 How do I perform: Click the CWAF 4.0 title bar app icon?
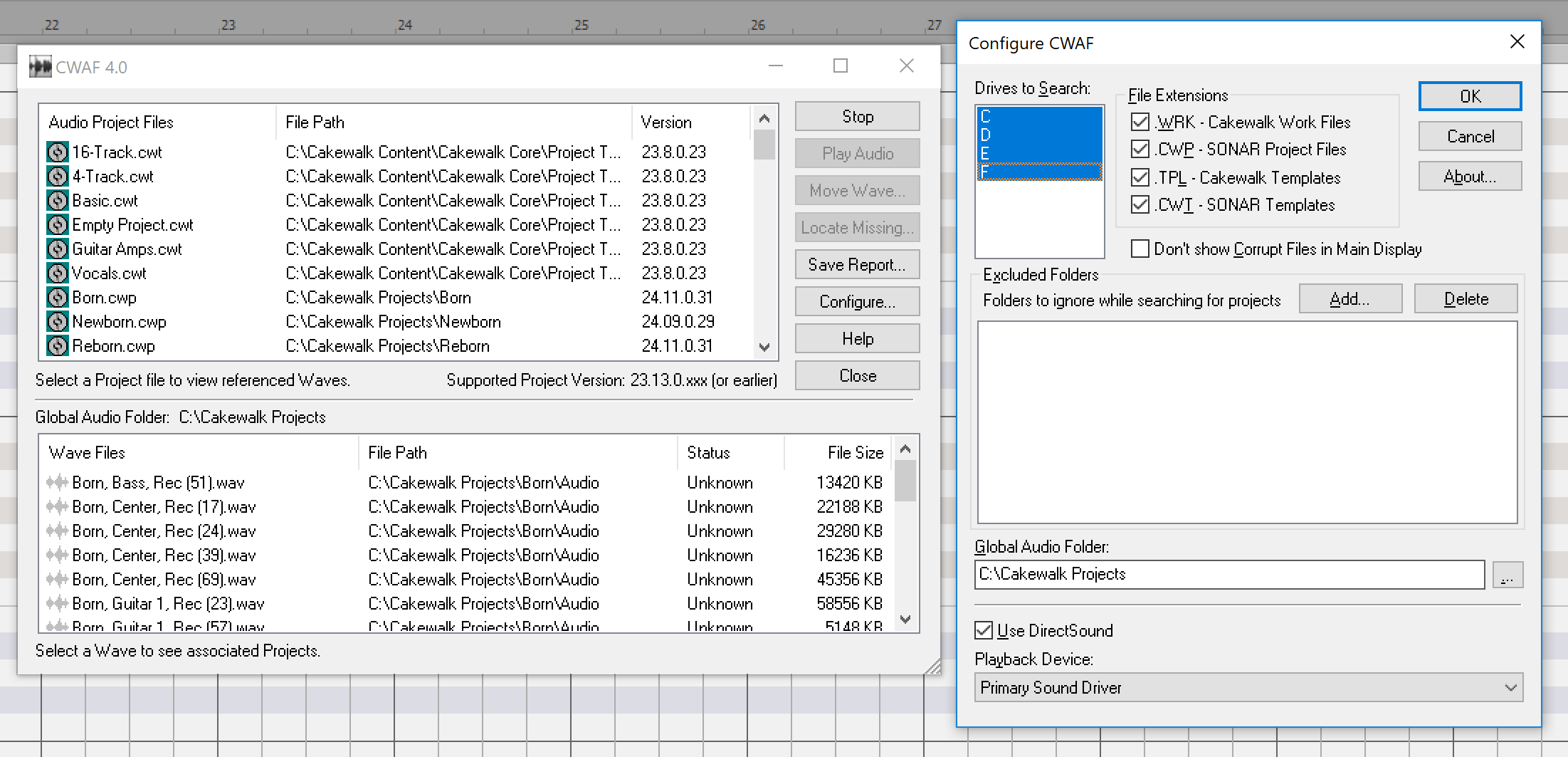(40, 67)
